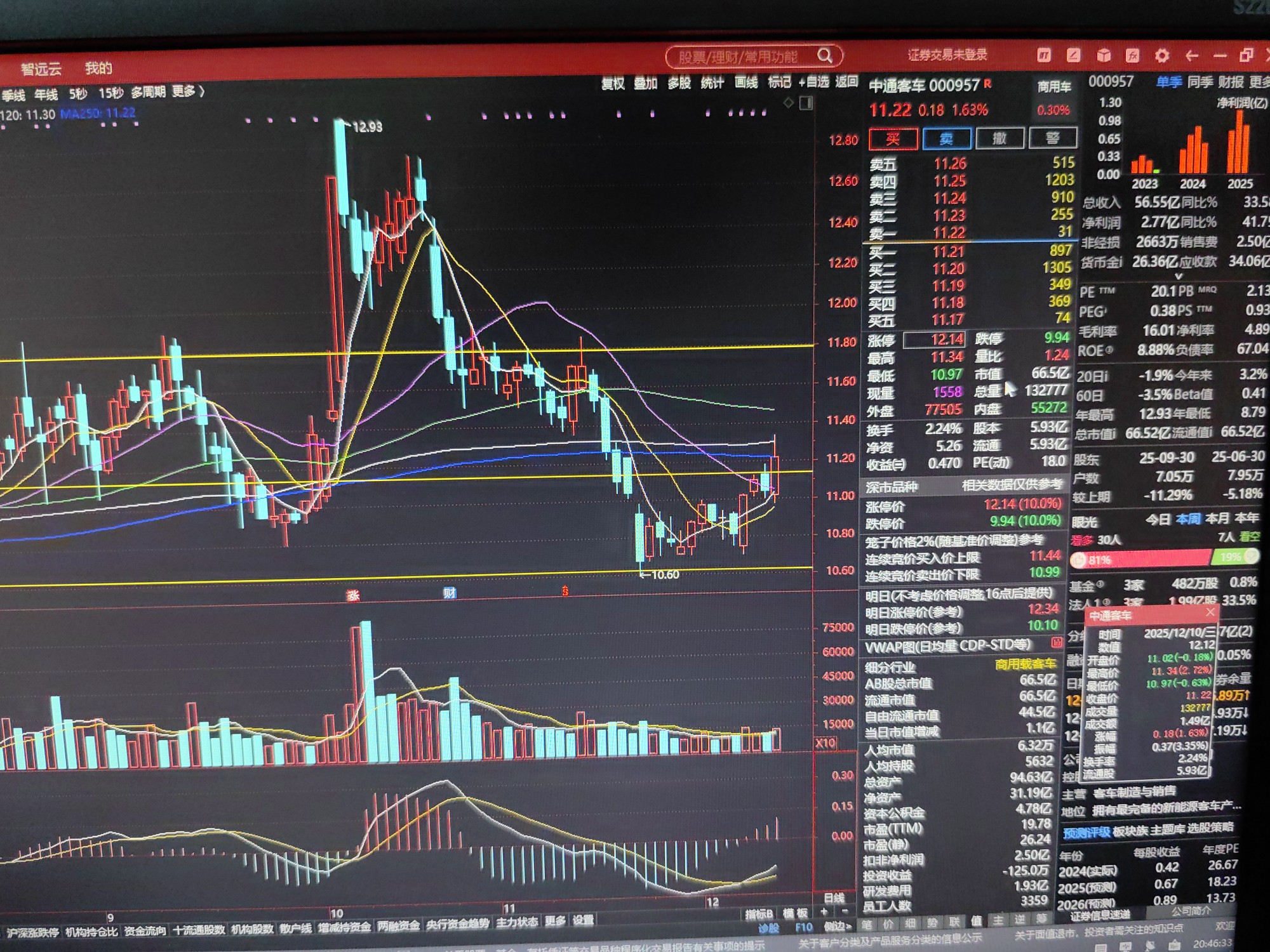The width and height of the screenshot is (1270, 952).
Task: Click the pencil edit icon in title bar
Action: (x=1073, y=56)
